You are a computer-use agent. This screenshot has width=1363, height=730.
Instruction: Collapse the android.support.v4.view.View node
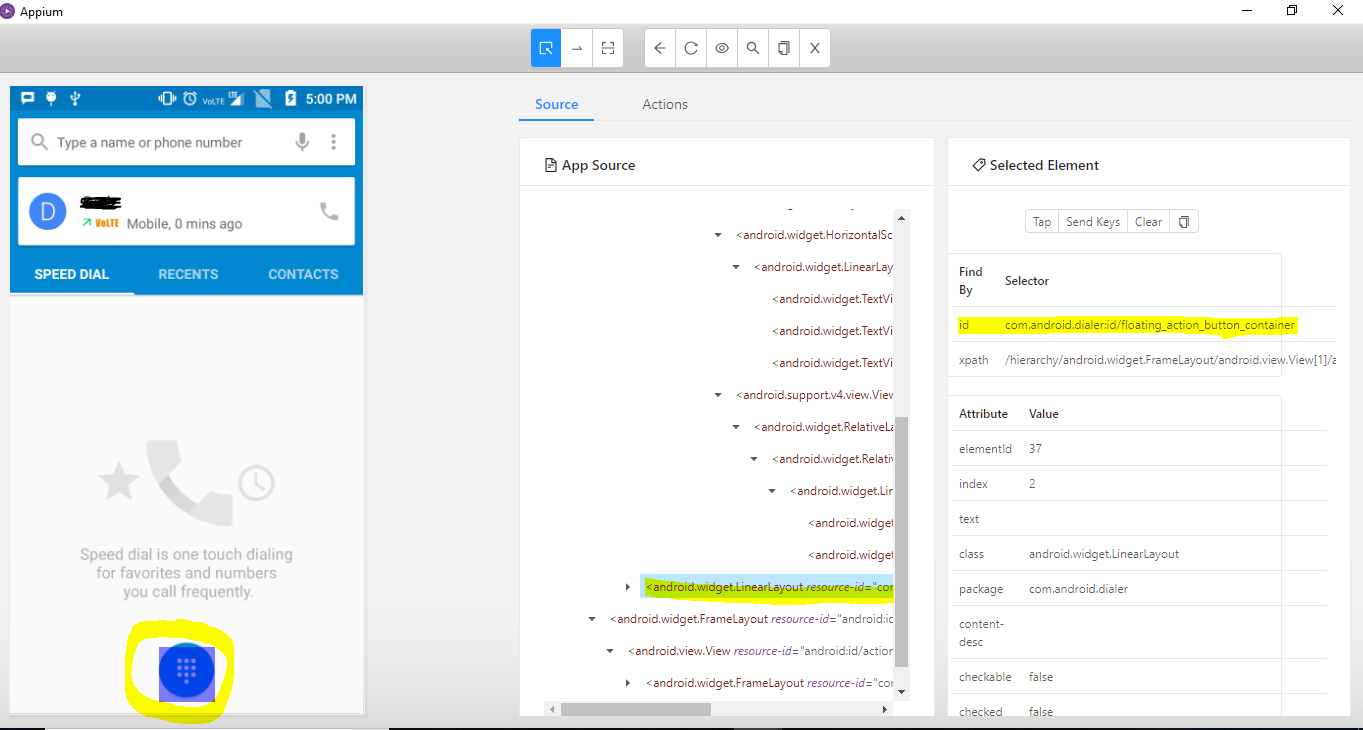717,394
